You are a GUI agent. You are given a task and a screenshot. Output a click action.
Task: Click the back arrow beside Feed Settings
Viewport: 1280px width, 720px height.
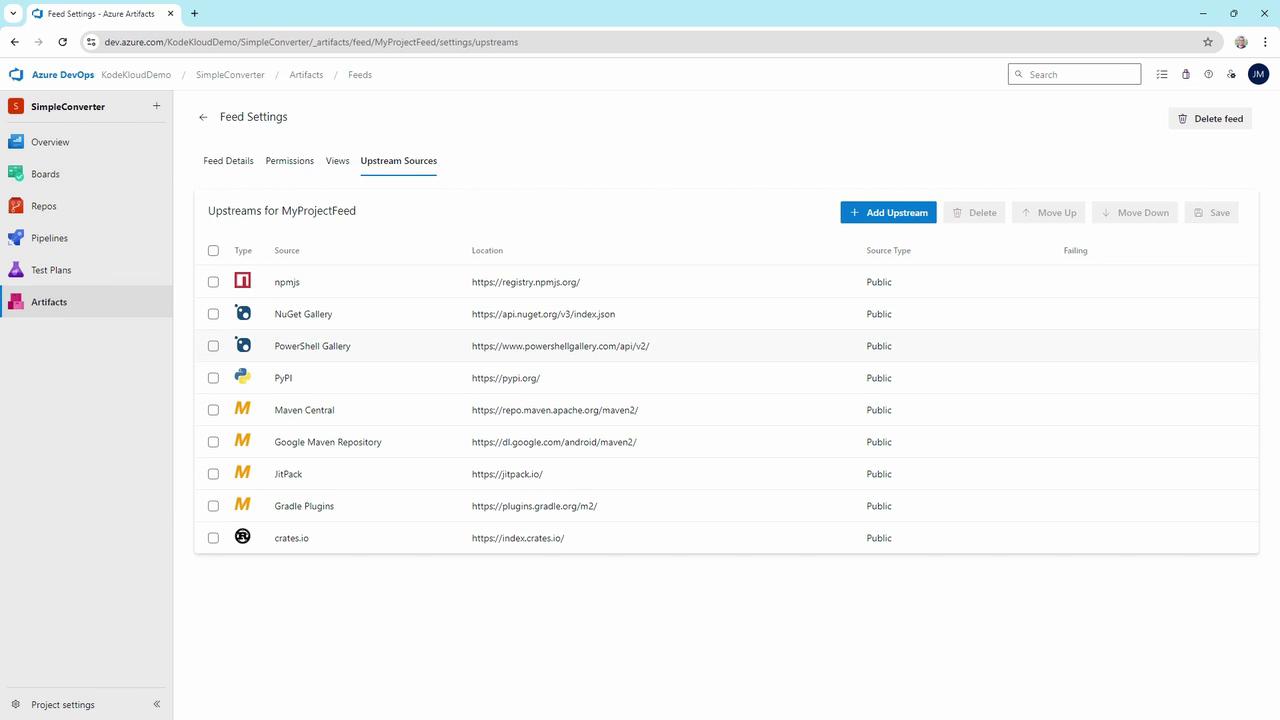(x=203, y=117)
